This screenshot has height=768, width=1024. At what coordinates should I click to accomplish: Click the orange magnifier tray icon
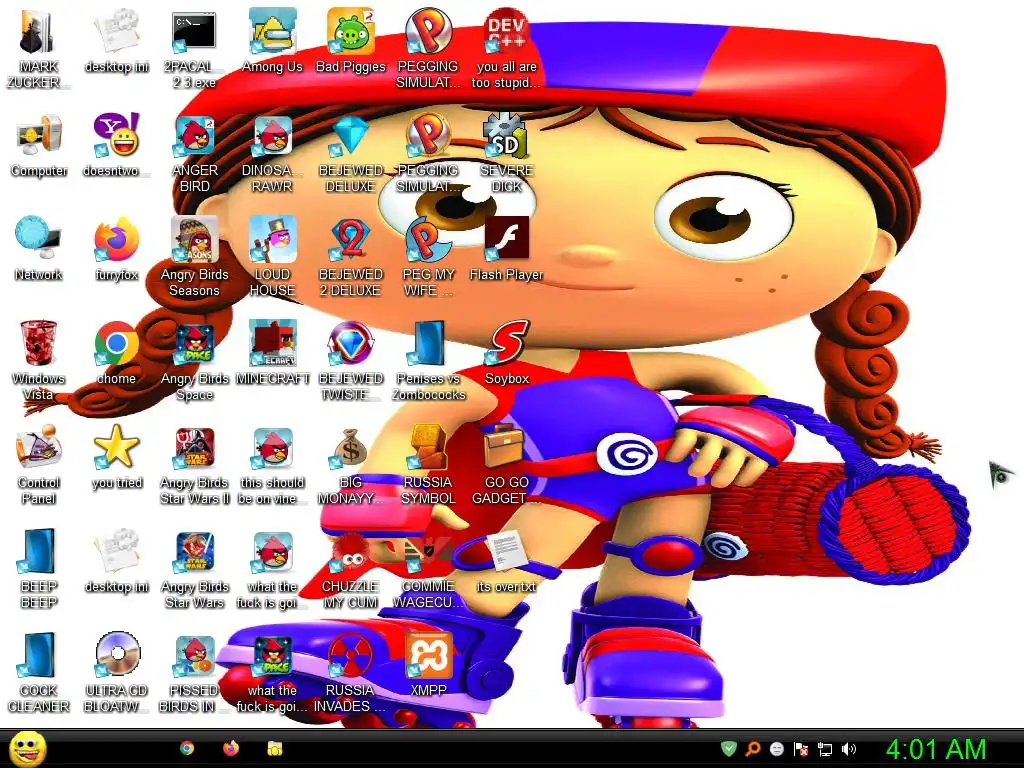pyautogui.click(x=752, y=749)
